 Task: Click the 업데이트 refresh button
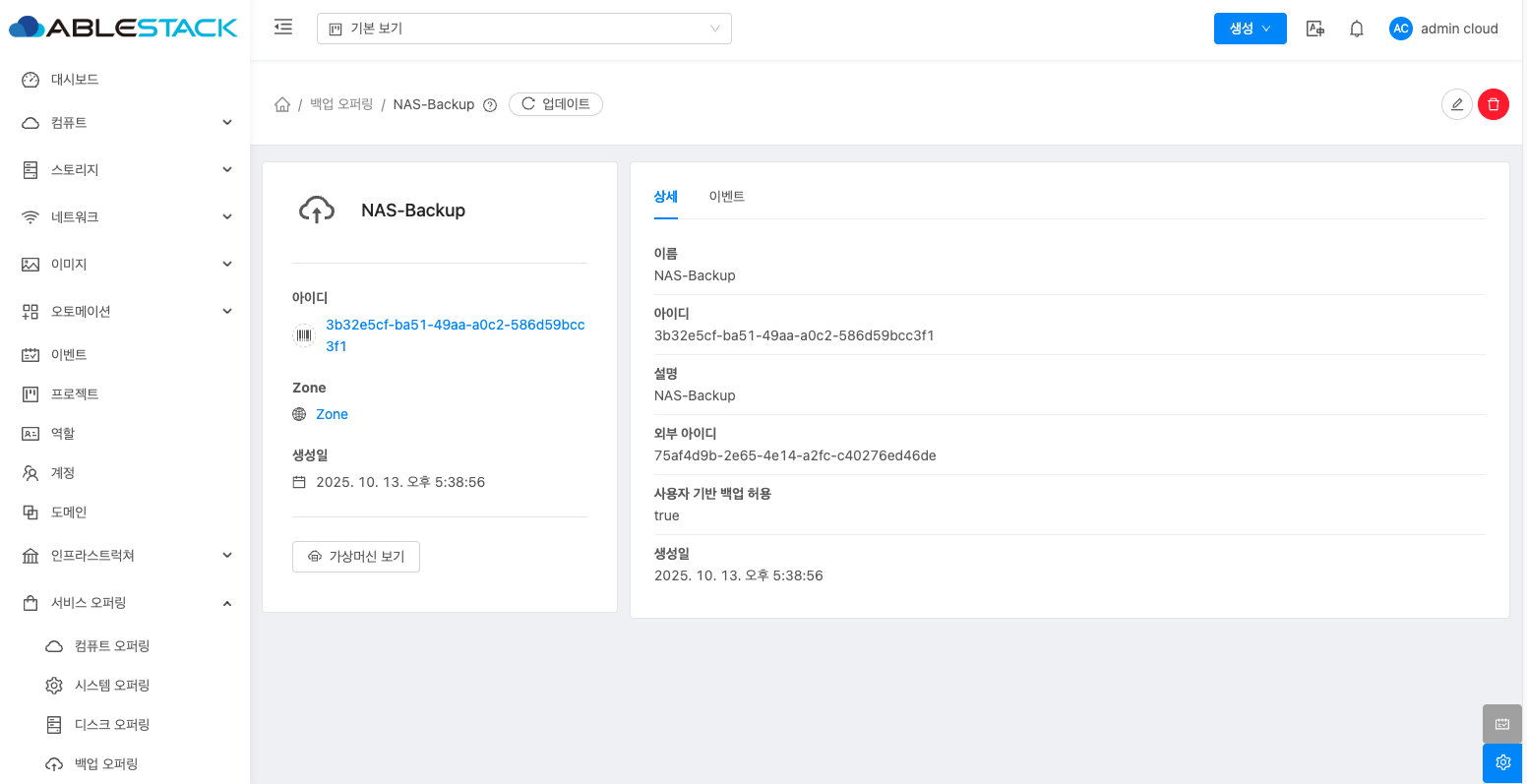(556, 104)
